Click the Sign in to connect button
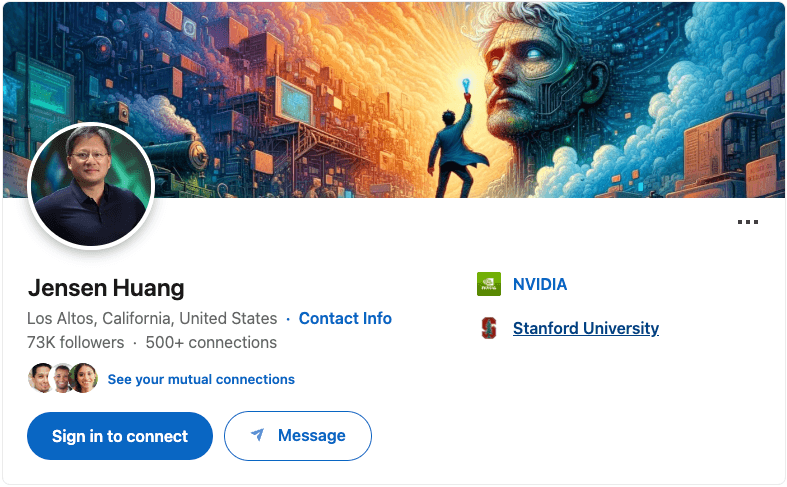 coord(120,436)
